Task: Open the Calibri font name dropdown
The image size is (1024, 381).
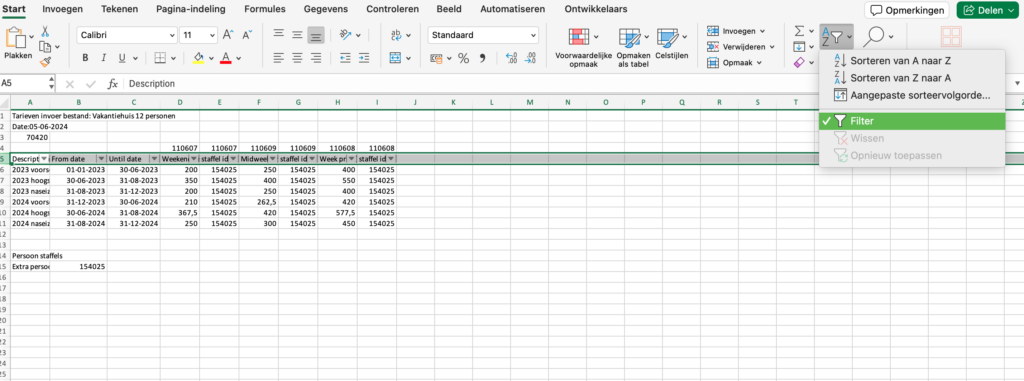Action: pos(172,35)
